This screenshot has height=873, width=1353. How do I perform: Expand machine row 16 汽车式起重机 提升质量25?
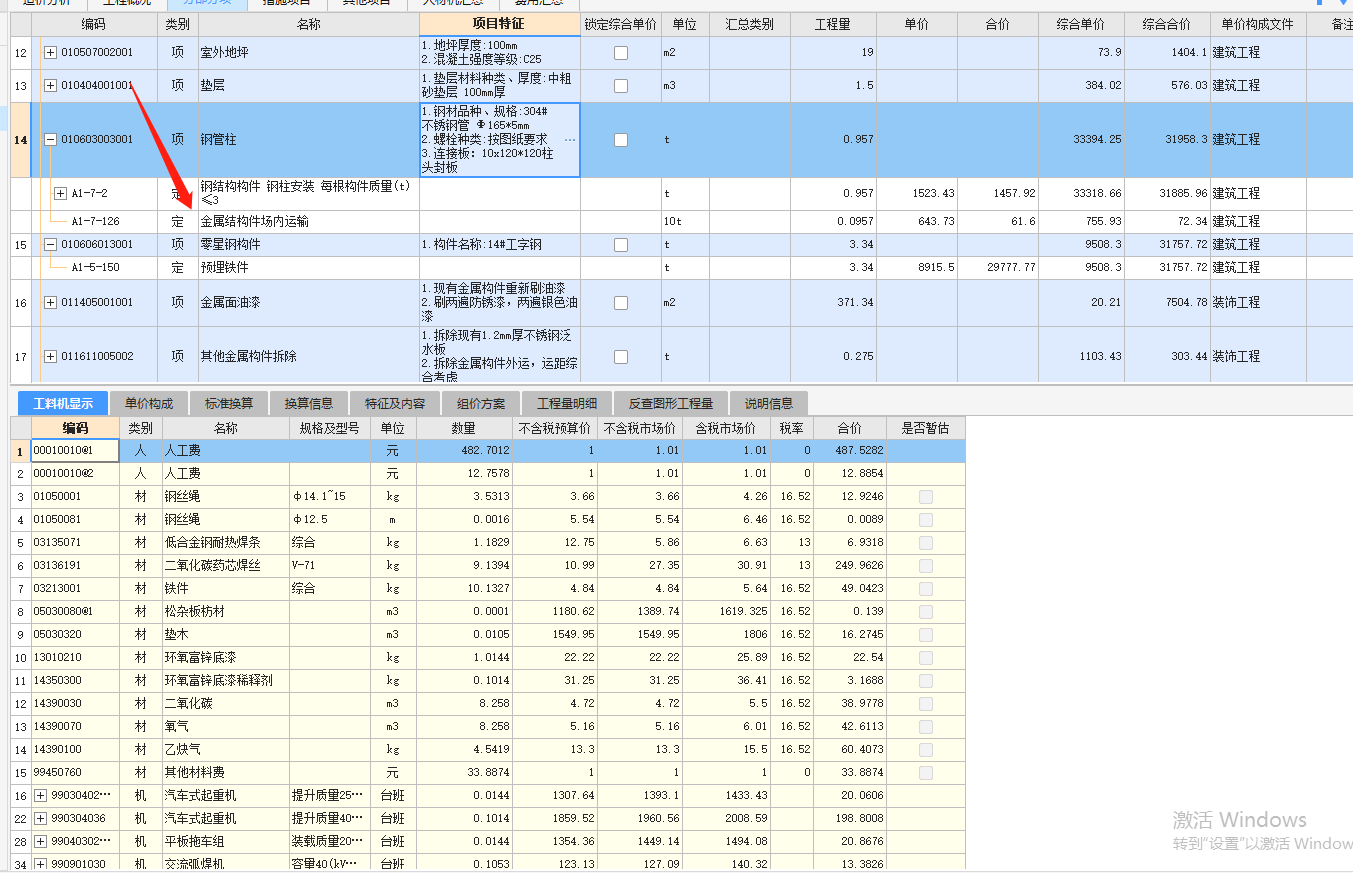(41, 795)
